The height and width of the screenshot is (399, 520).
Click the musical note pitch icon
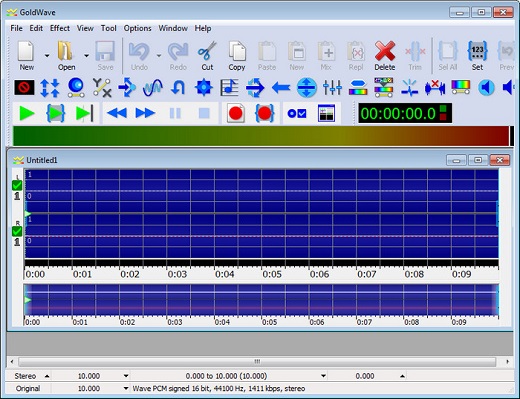pos(229,88)
